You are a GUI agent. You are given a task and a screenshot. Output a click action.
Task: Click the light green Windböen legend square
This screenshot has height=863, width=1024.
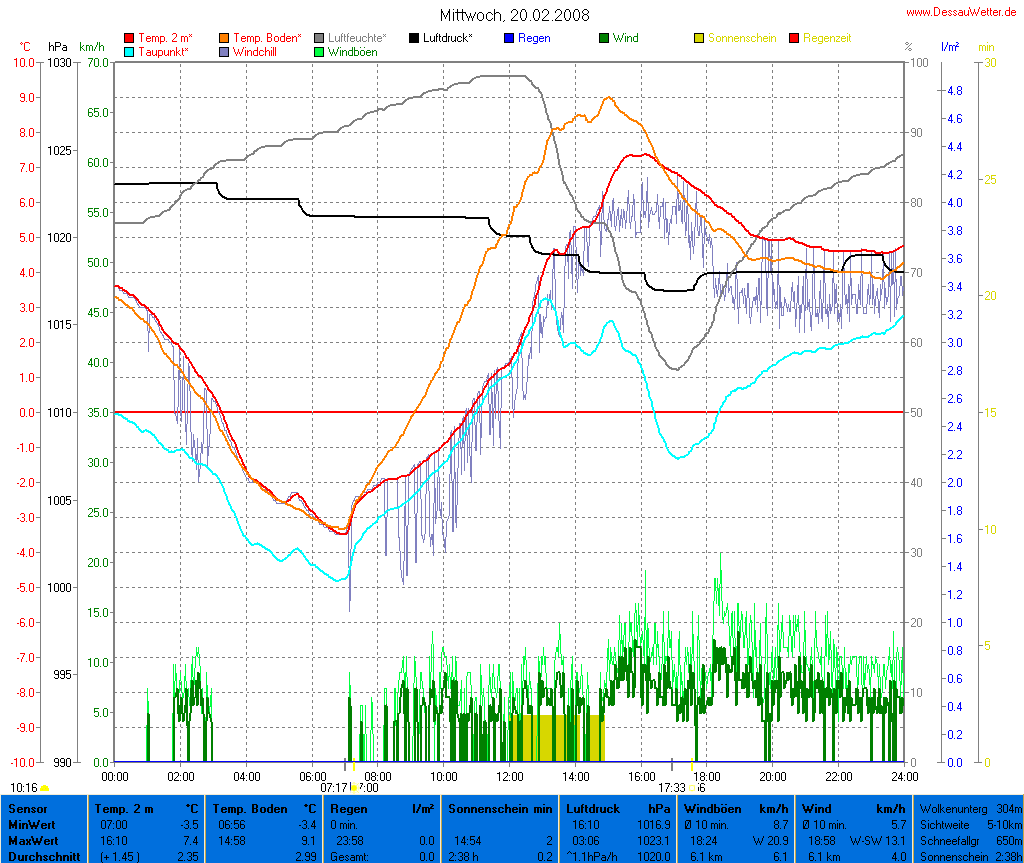tap(319, 51)
